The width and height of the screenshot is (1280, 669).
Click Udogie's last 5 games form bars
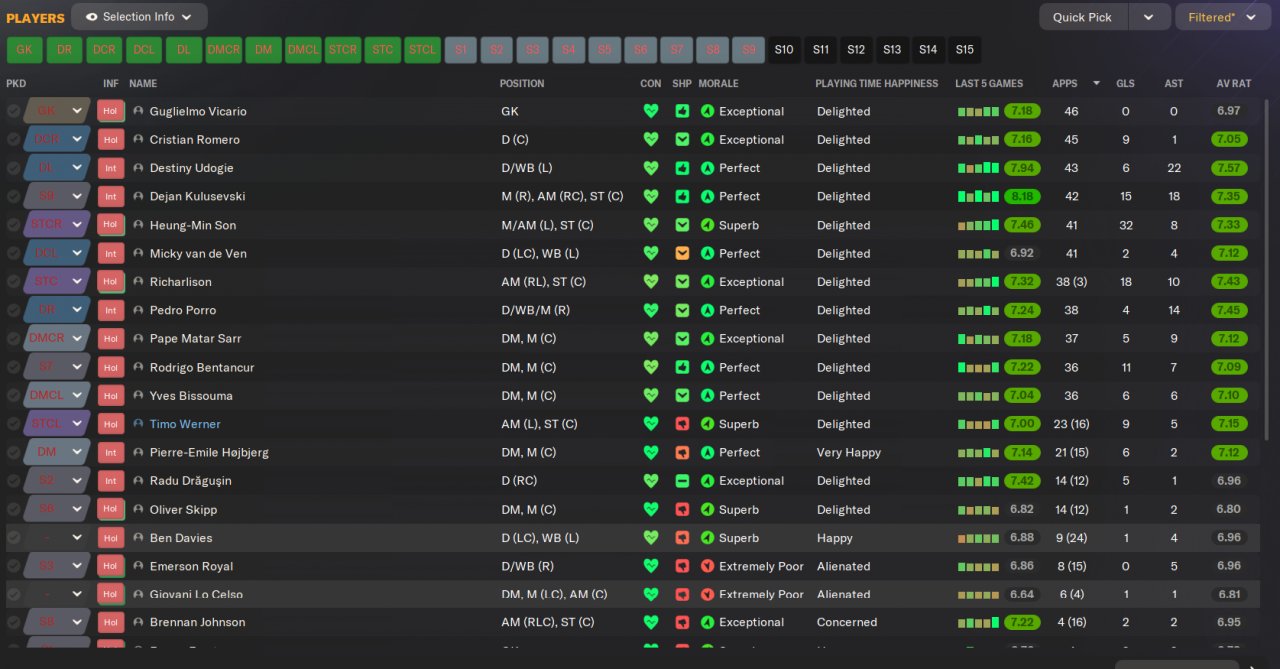click(978, 168)
